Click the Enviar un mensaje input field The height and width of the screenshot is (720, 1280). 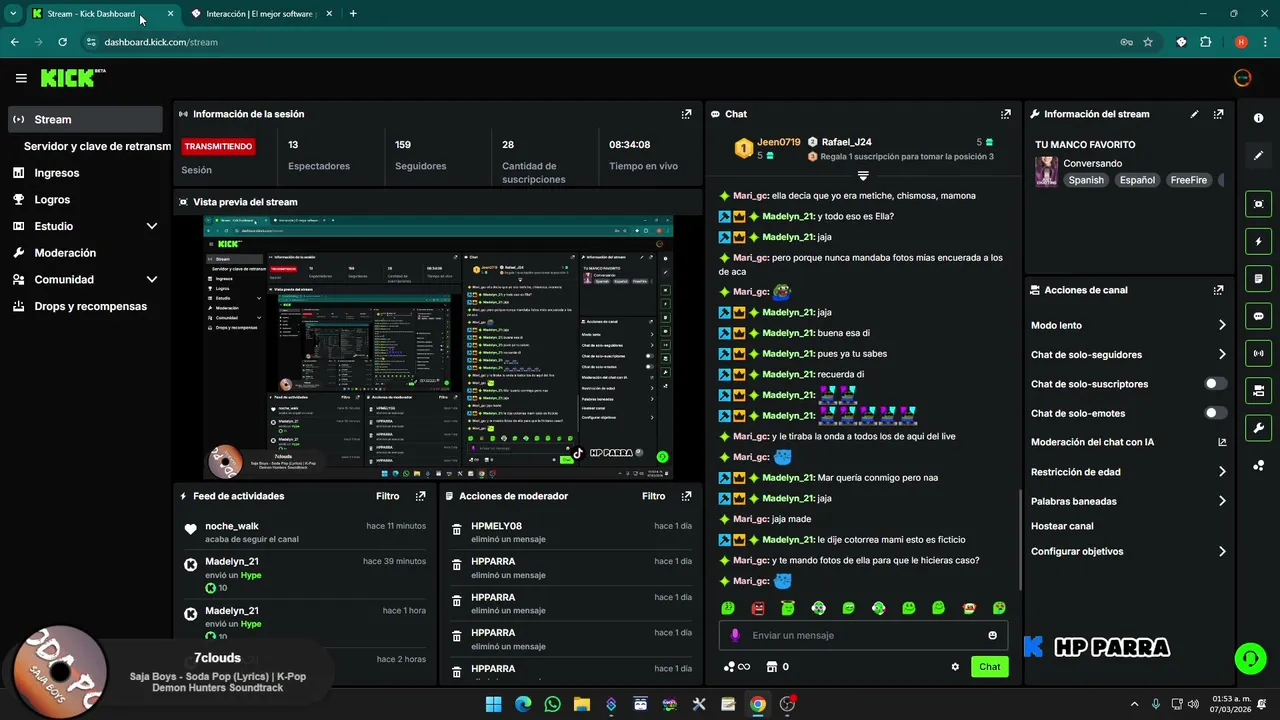pyautogui.click(x=863, y=635)
